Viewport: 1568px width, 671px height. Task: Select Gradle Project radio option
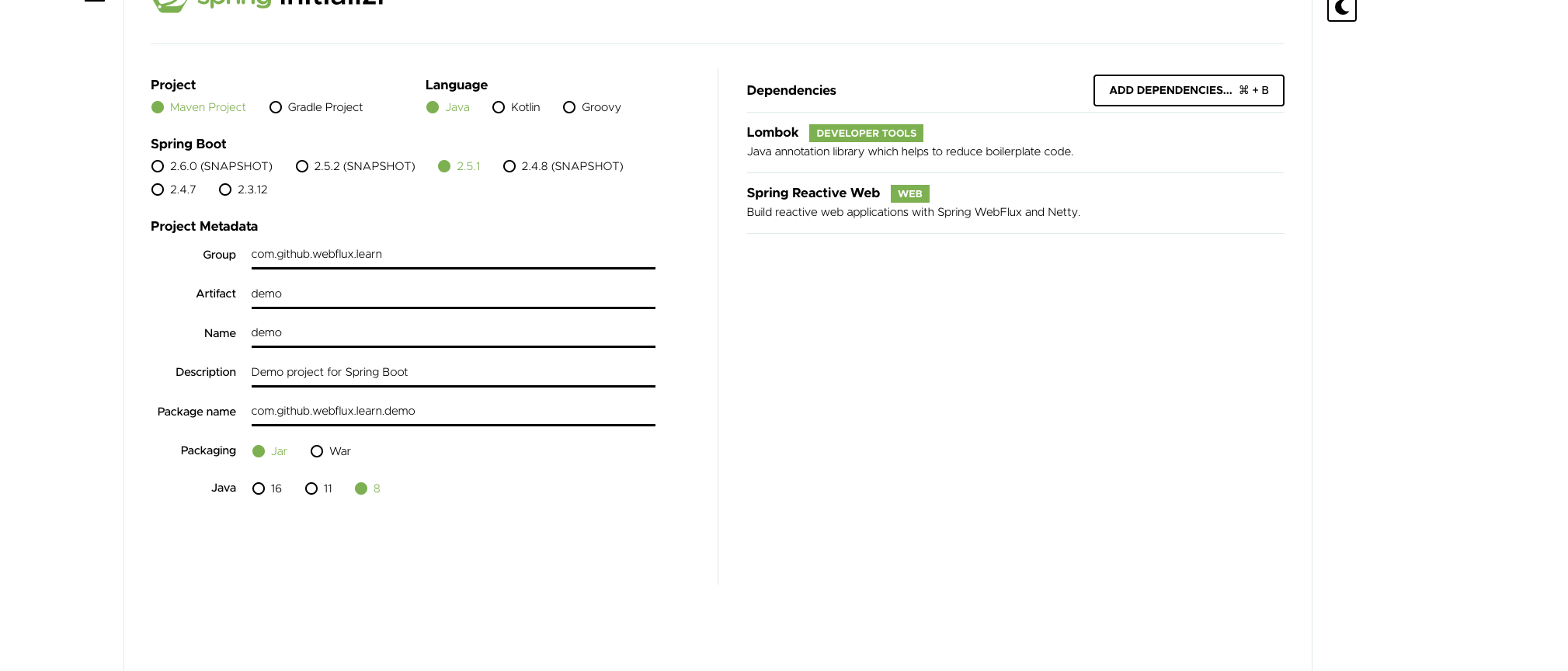click(x=315, y=107)
